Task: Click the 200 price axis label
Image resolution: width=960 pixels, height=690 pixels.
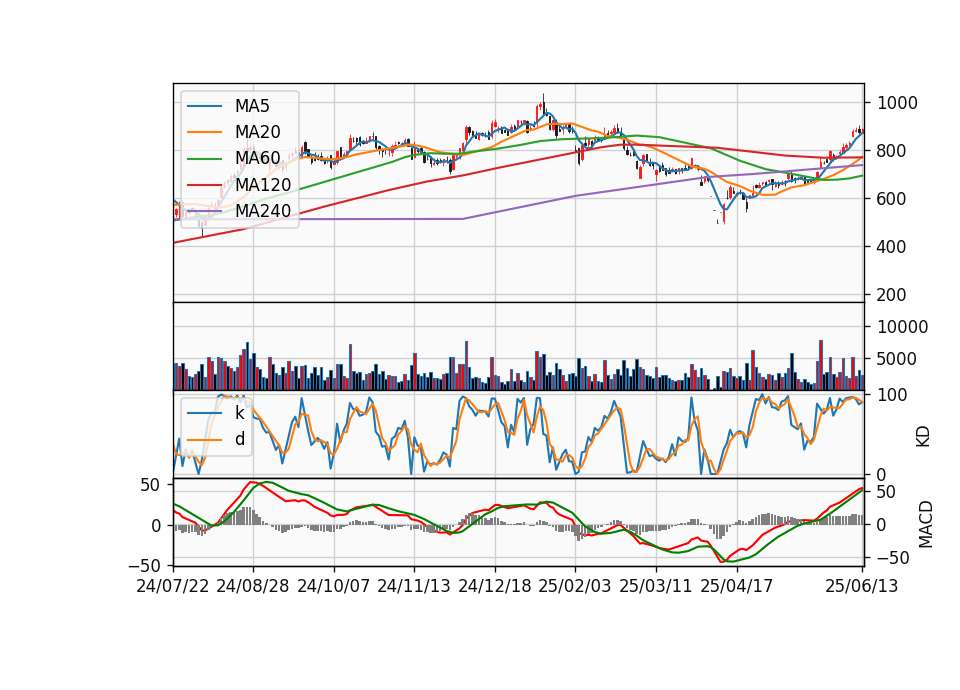Action: [891, 294]
